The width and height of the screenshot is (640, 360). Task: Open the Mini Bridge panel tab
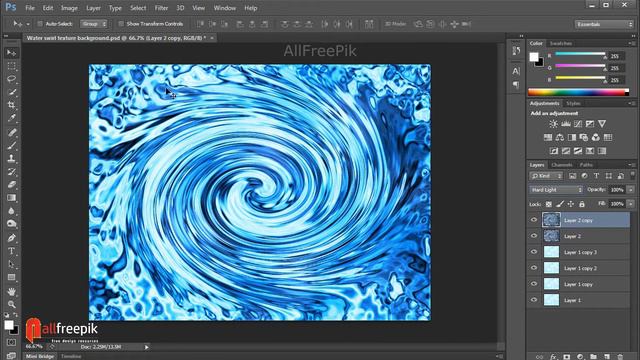tap(40, 356)
